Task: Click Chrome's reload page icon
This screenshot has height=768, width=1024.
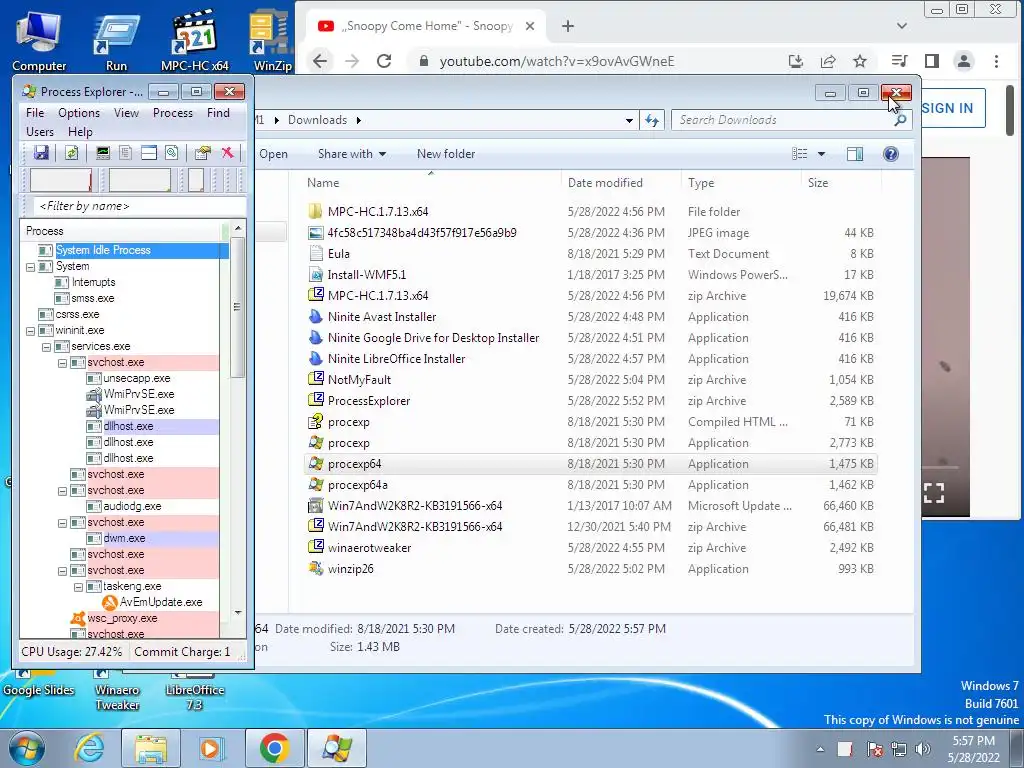Action: [x=384, y=61]
